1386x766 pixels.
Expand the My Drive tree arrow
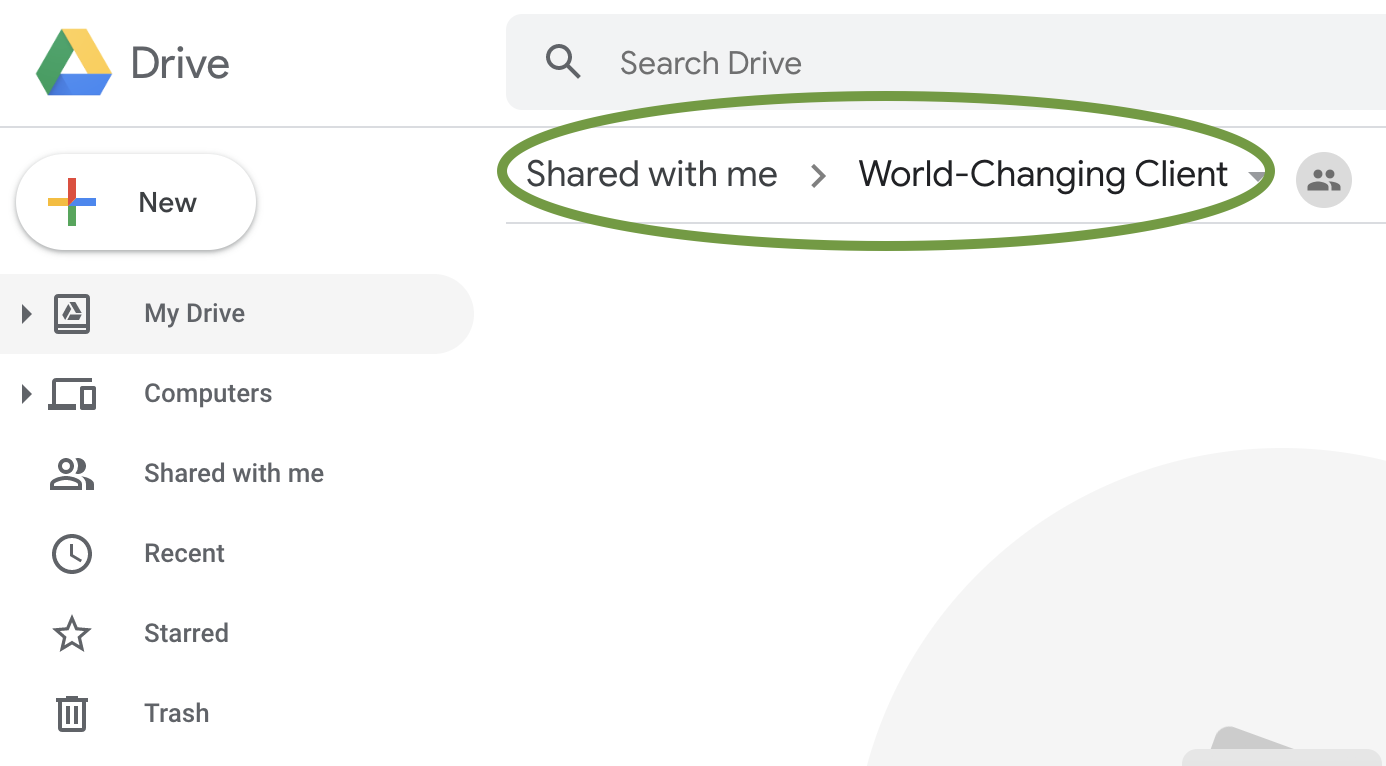[x=26, y=314]
